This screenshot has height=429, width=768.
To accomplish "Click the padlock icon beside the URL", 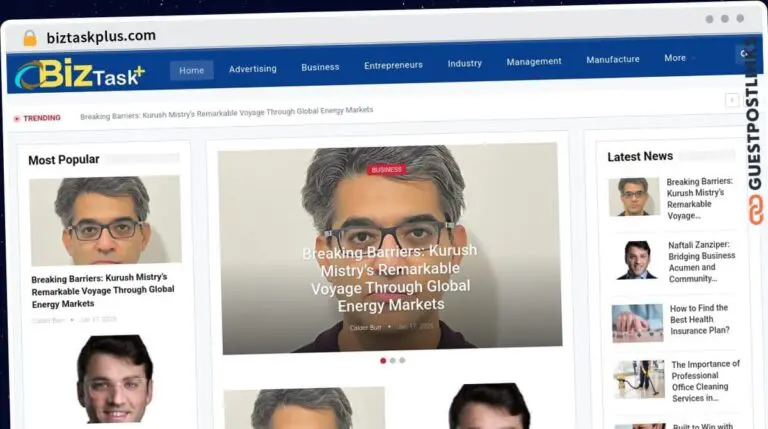I will click(30, 37).
